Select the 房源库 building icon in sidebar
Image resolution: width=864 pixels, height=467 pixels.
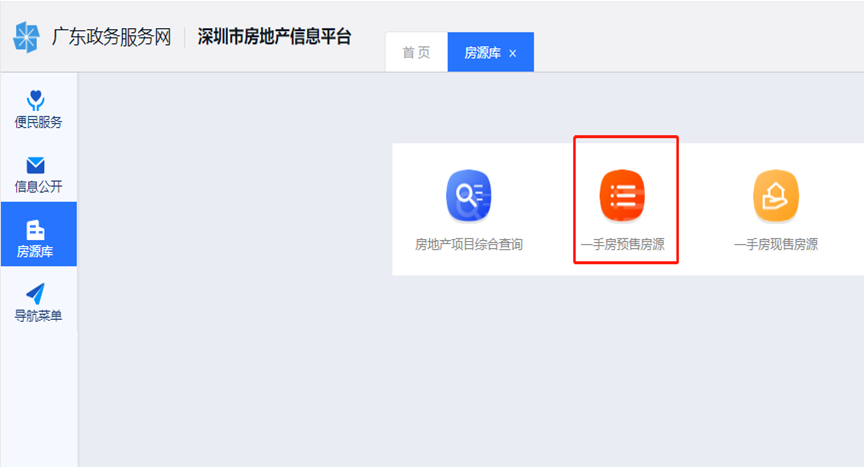(35, 230)
